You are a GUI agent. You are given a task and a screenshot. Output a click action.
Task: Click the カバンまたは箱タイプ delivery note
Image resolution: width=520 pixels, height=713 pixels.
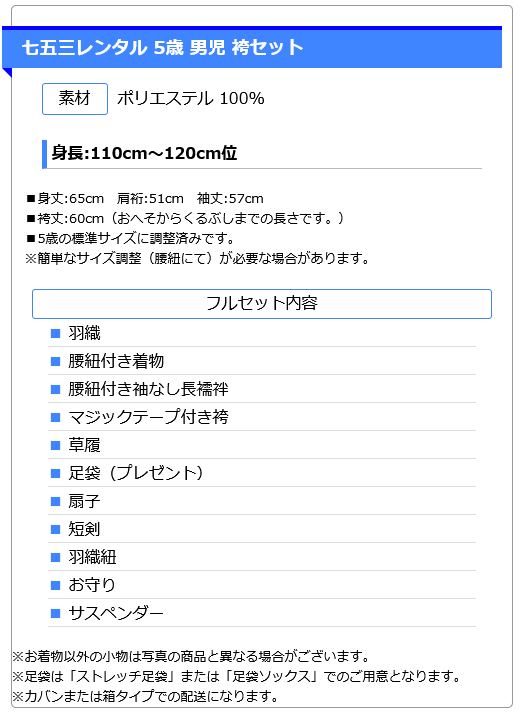tap(145, 697)
